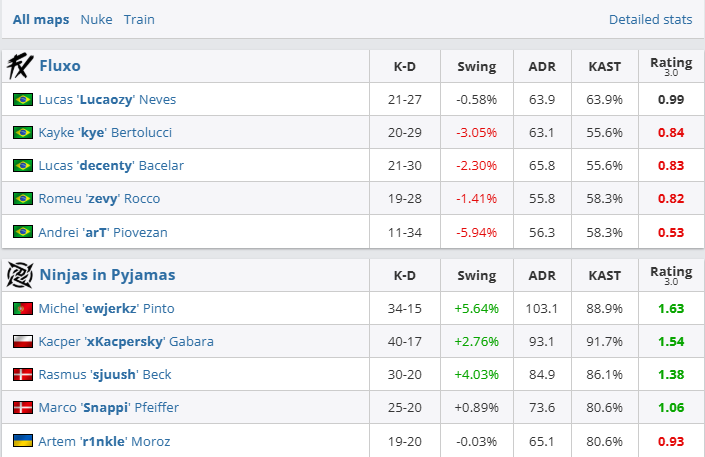Click the Fluxo team logo icon

(x=20, y=67)
